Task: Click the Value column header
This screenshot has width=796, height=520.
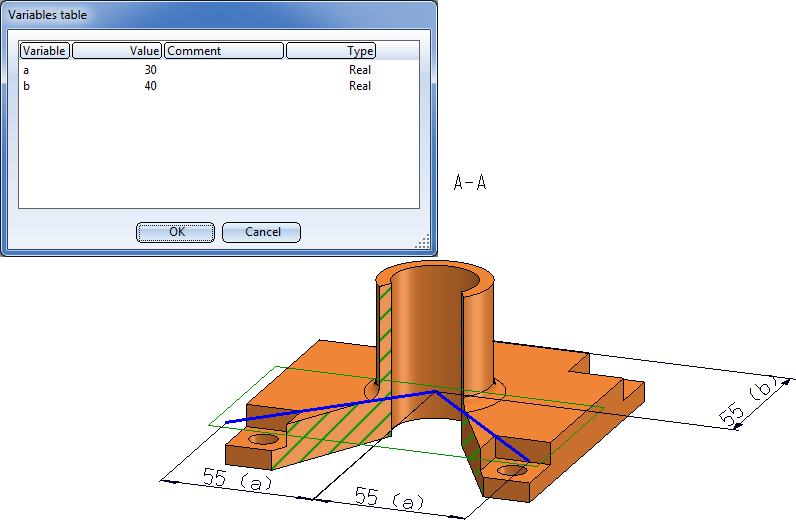Action: tap(117, 51)
